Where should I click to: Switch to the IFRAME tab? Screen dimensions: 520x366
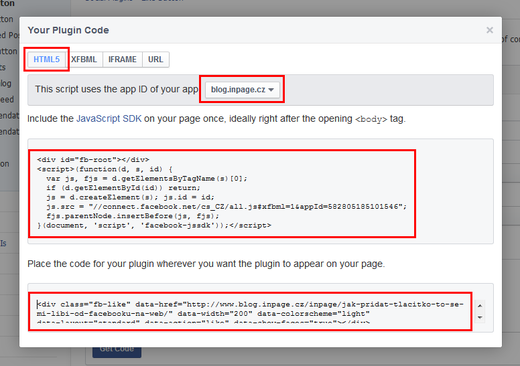point(122,59)
